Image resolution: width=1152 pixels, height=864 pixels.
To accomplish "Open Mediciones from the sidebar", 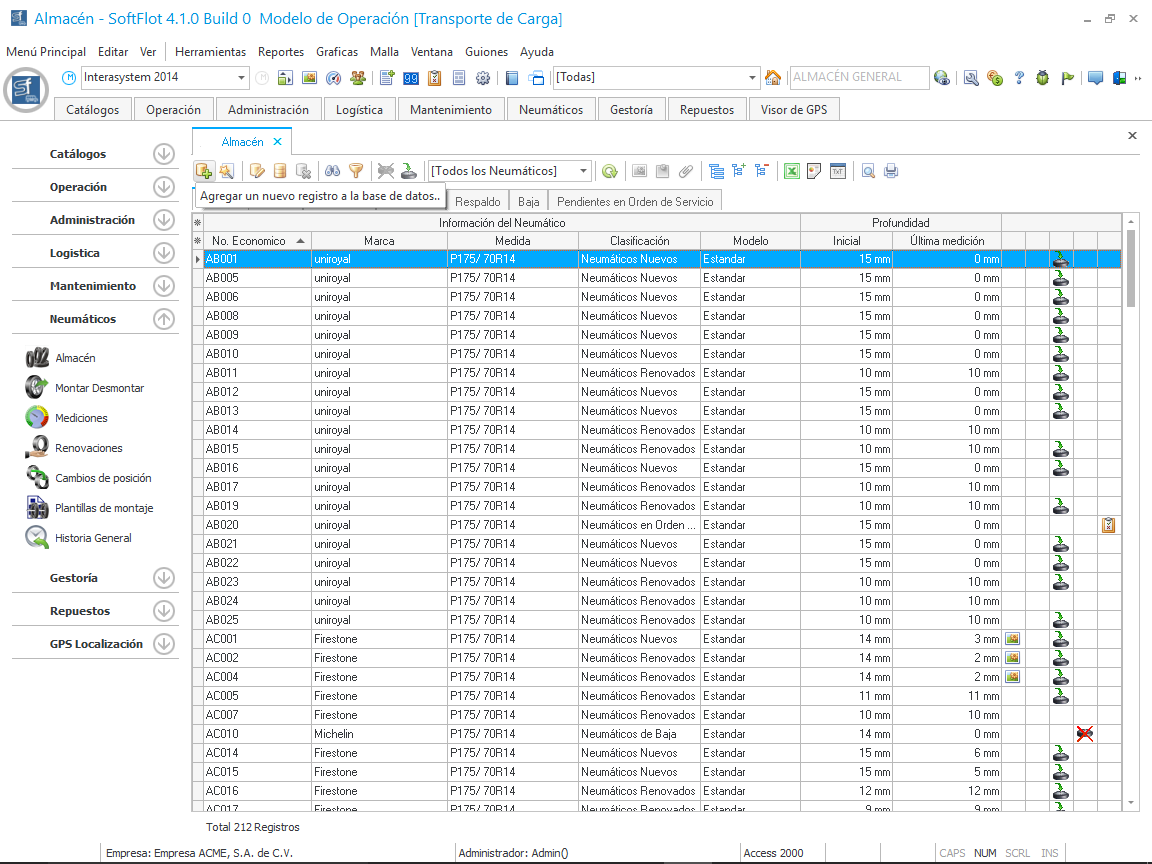I will pyautogui.click(x=81, y=418).
